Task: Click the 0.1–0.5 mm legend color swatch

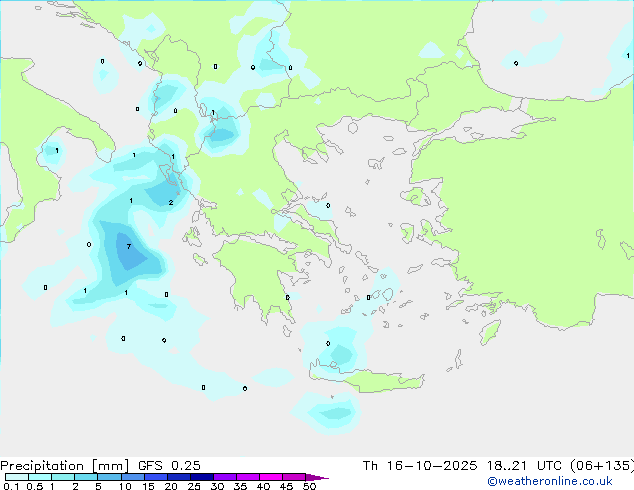Action: [x=17, y=477]
